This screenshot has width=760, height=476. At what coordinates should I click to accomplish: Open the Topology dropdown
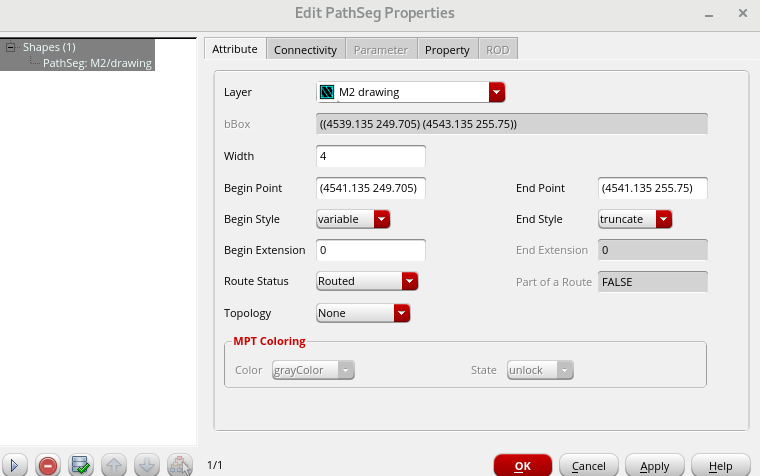[402, 313]
